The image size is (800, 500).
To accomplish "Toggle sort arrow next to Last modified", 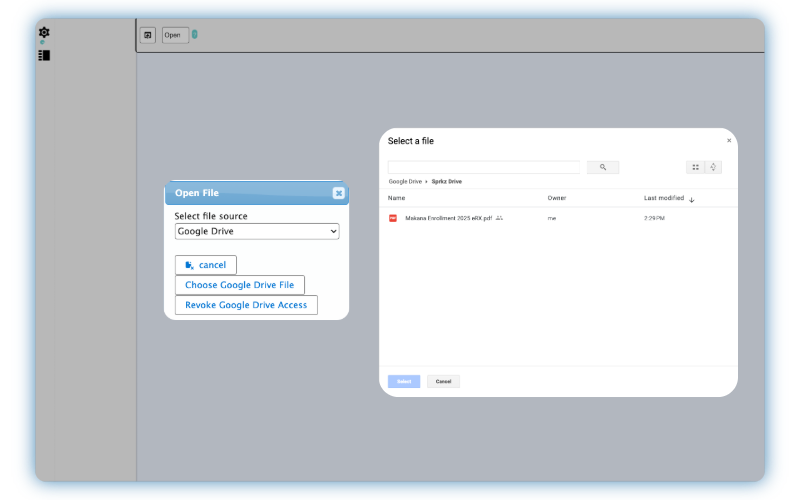I will 691,199.
